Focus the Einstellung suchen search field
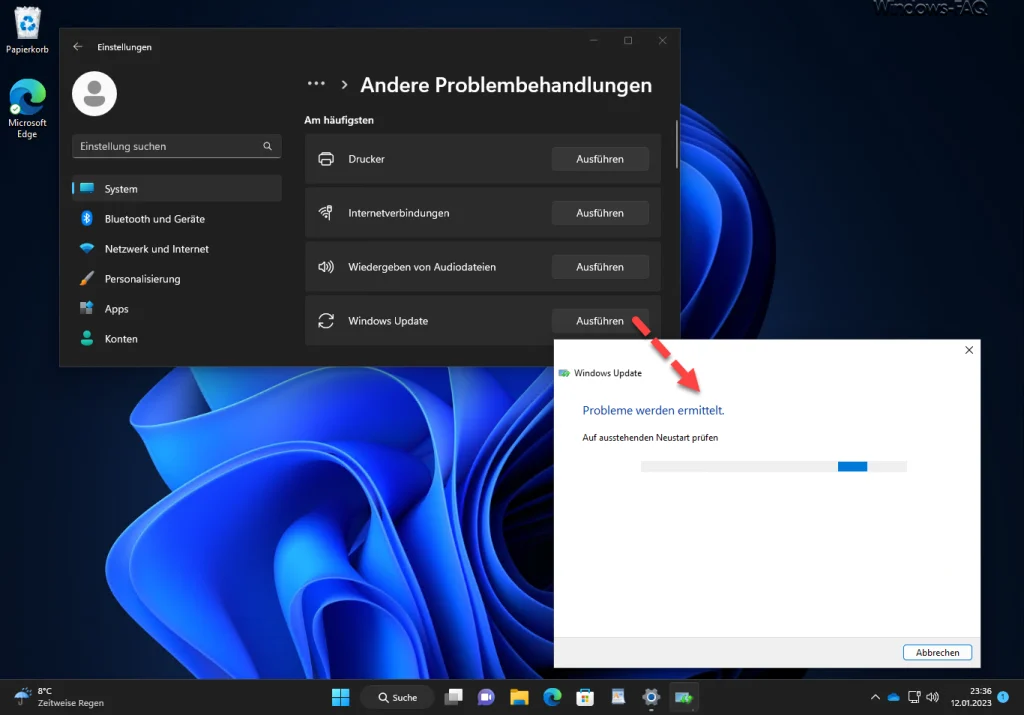The height and width of the screenshot is (715, 1024). tap(176, 146)
